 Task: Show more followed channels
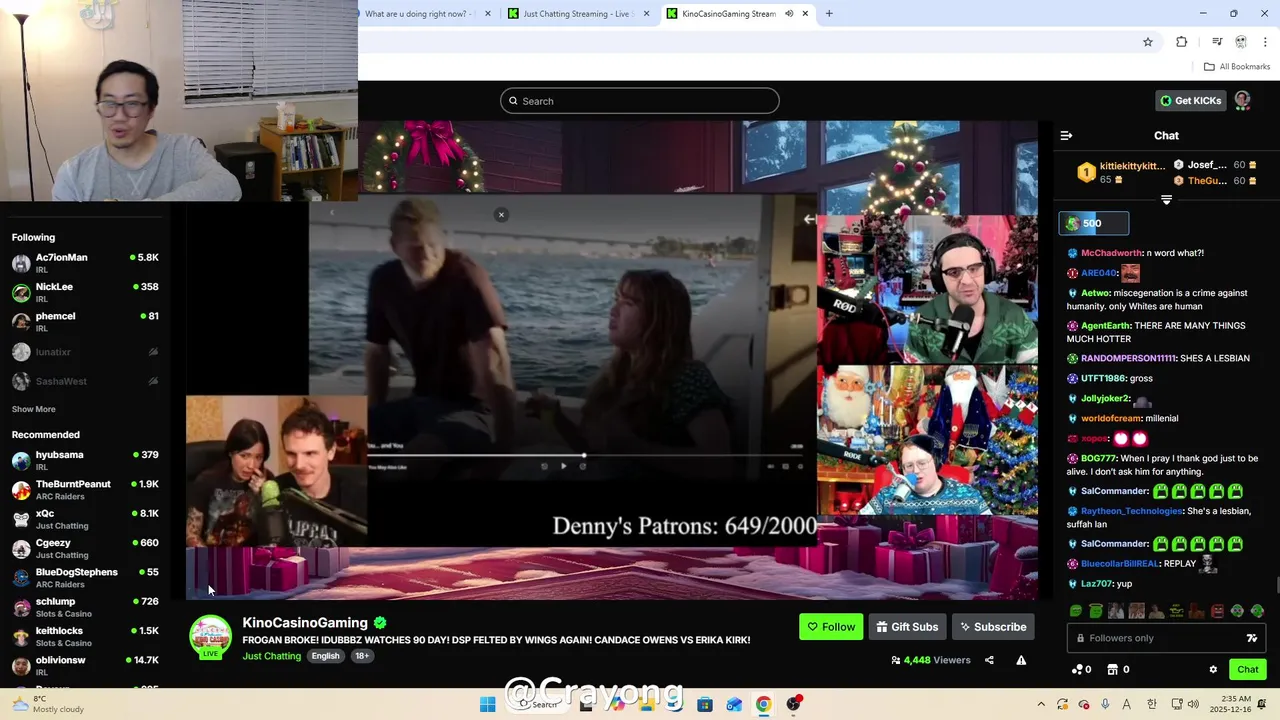33,409
